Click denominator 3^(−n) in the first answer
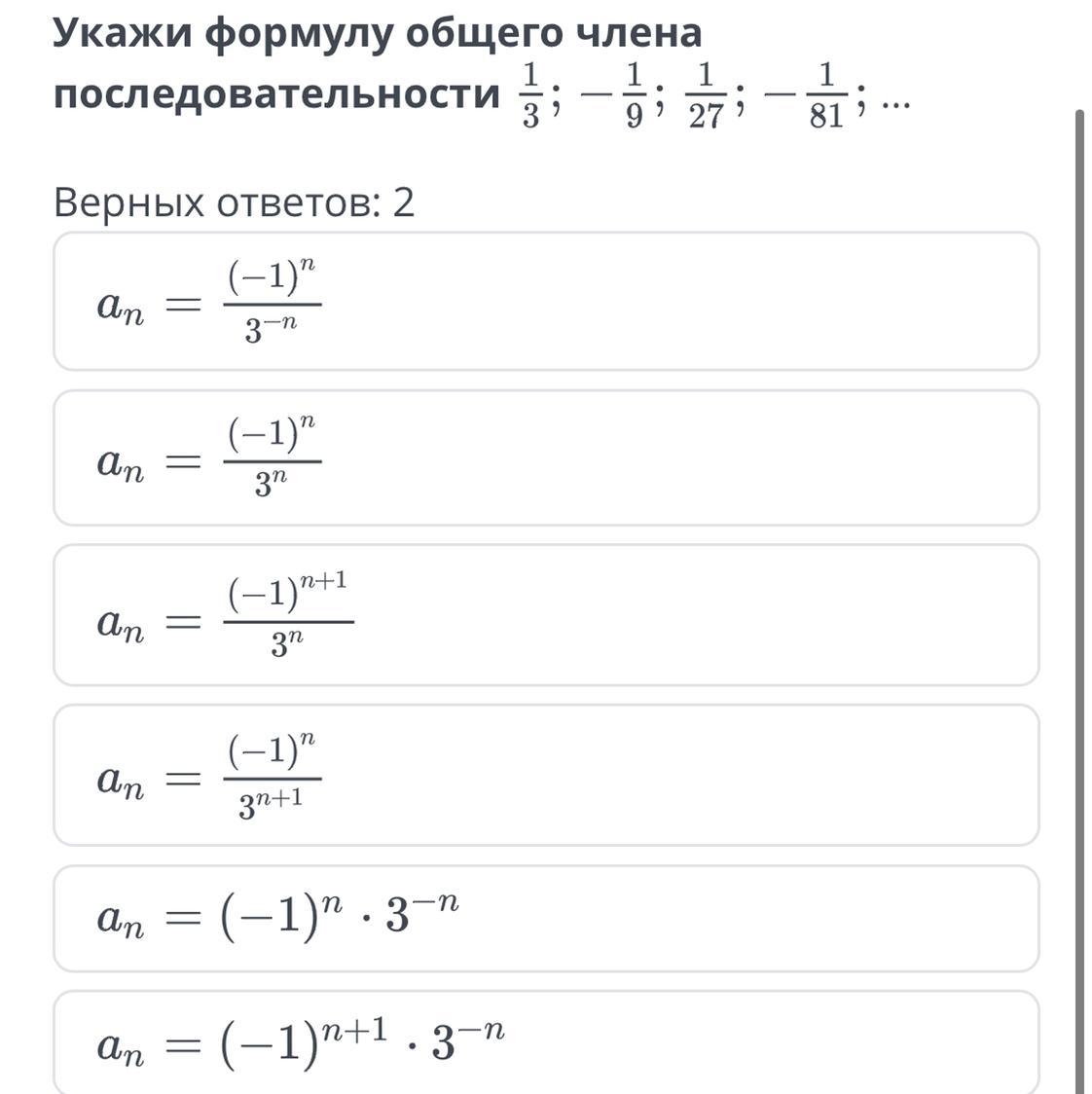The height and width of the screenshot is (1094, 1092). click(x=271, y=332)
